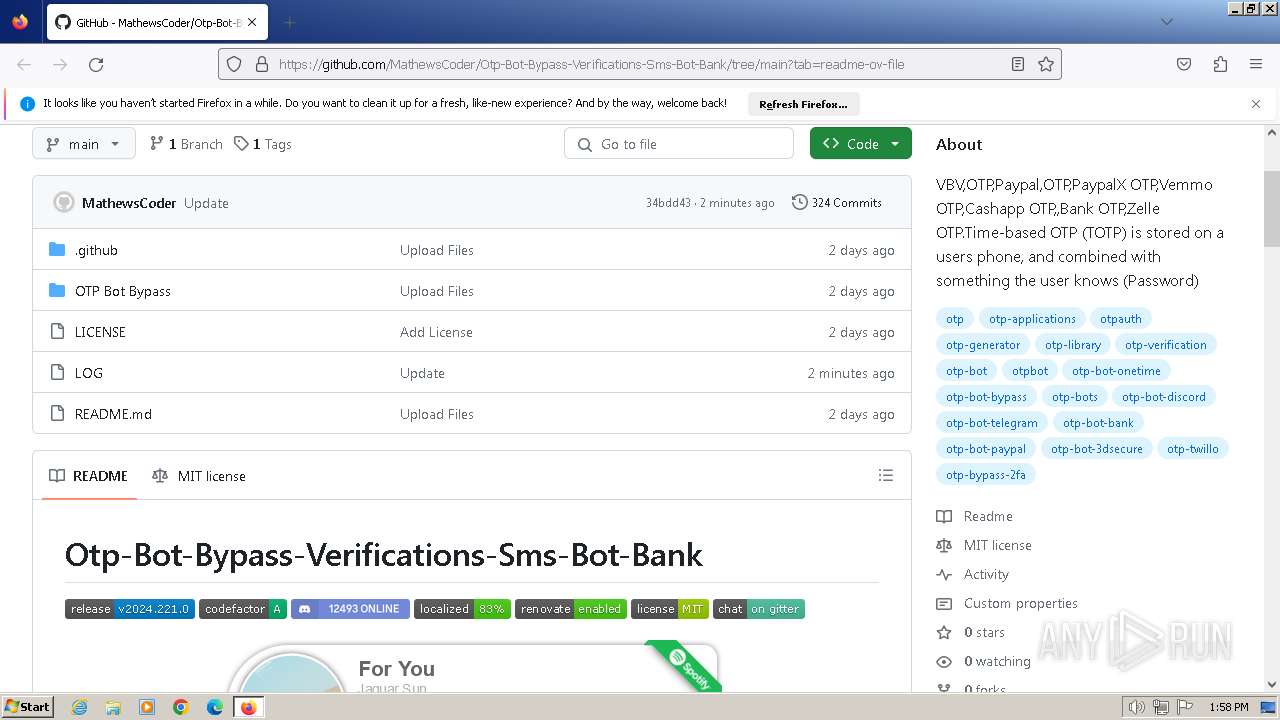Select the README tab
The width and height of the screenshot is (1280, 720).
click(89, 476)
